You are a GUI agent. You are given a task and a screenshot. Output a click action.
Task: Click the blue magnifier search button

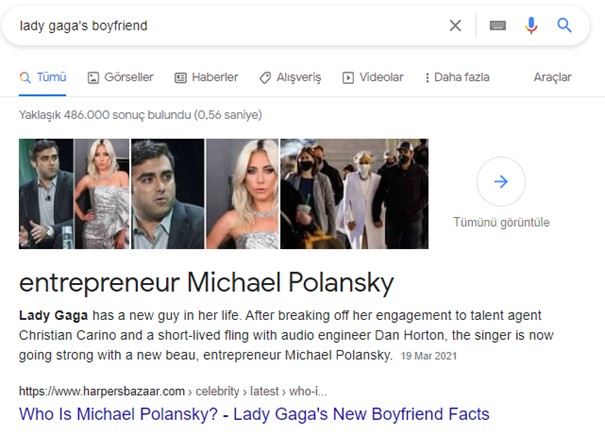coord(564,25)
